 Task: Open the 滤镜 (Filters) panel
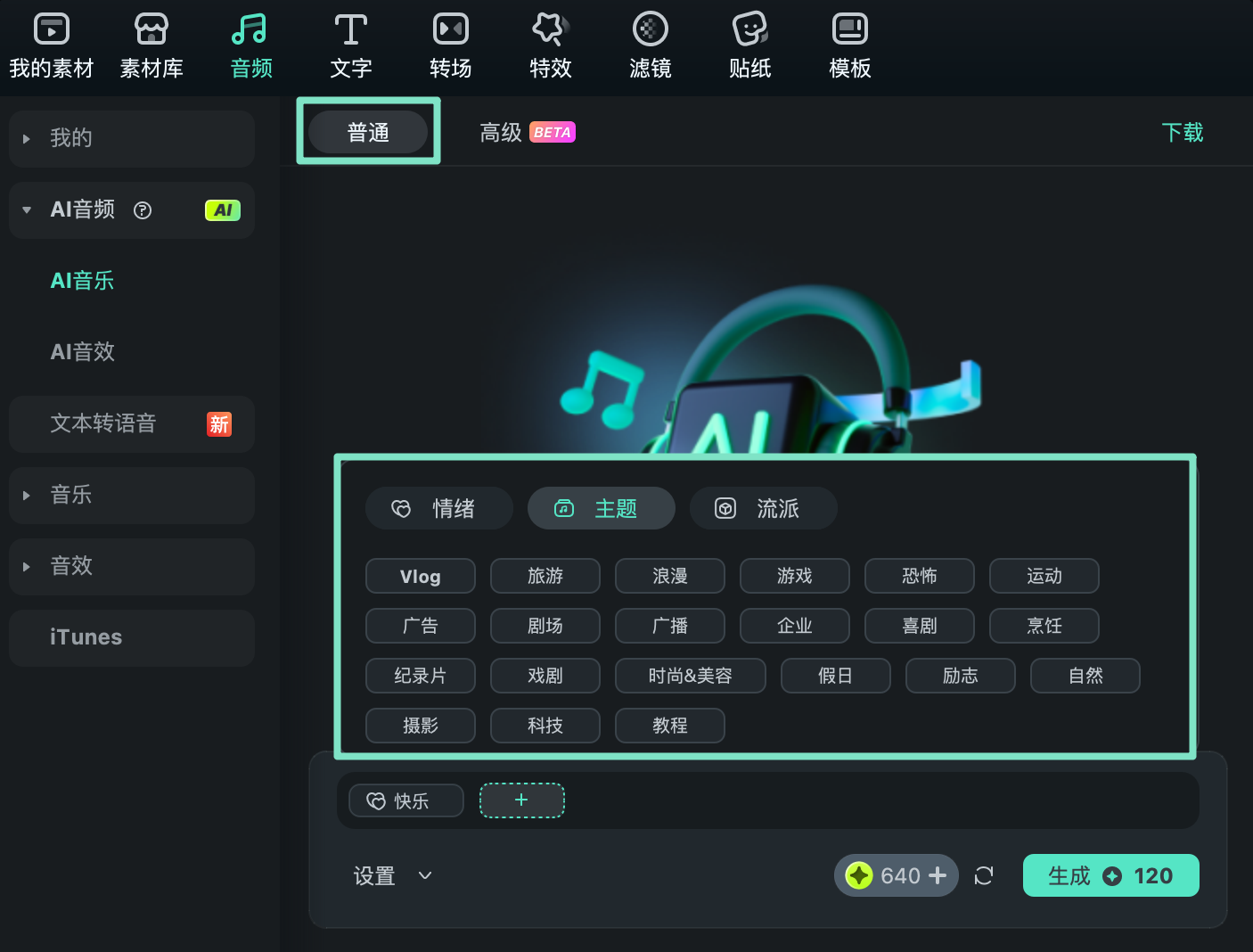650,45
